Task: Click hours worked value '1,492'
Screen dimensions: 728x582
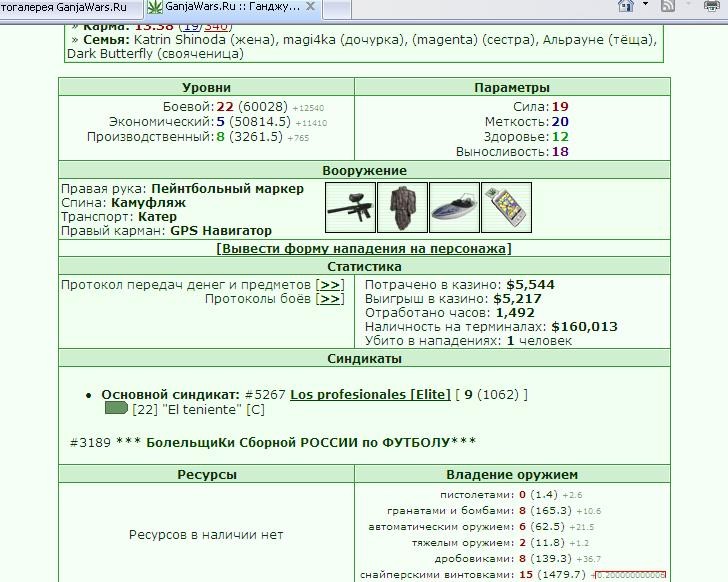Action: pos(515,312)
